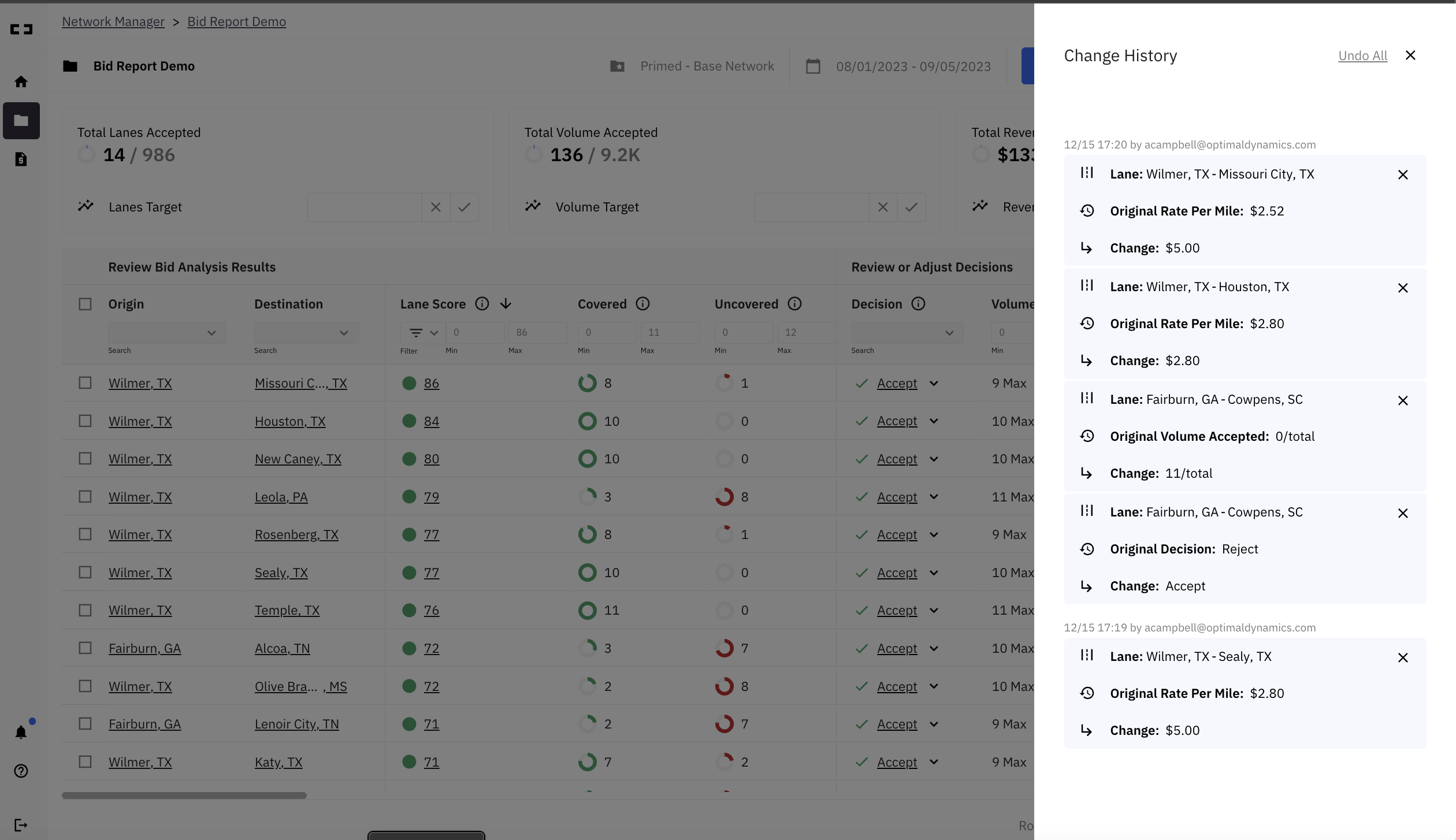Image resolution: width=1456 pixels, height=840 pixels.
Task: Sign out using the bottom sidebar icon
Action: [21, 824]
